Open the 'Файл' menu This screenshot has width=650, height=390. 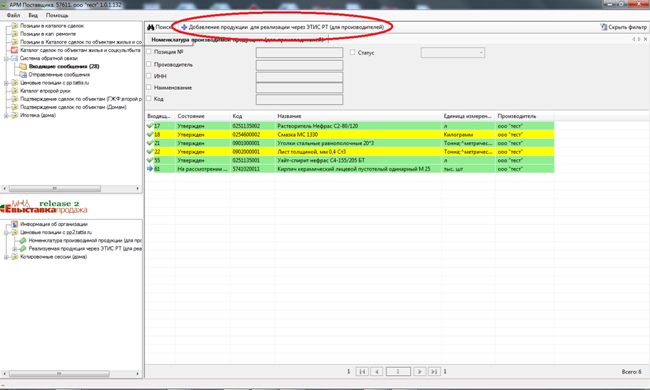tap(13, 15)
